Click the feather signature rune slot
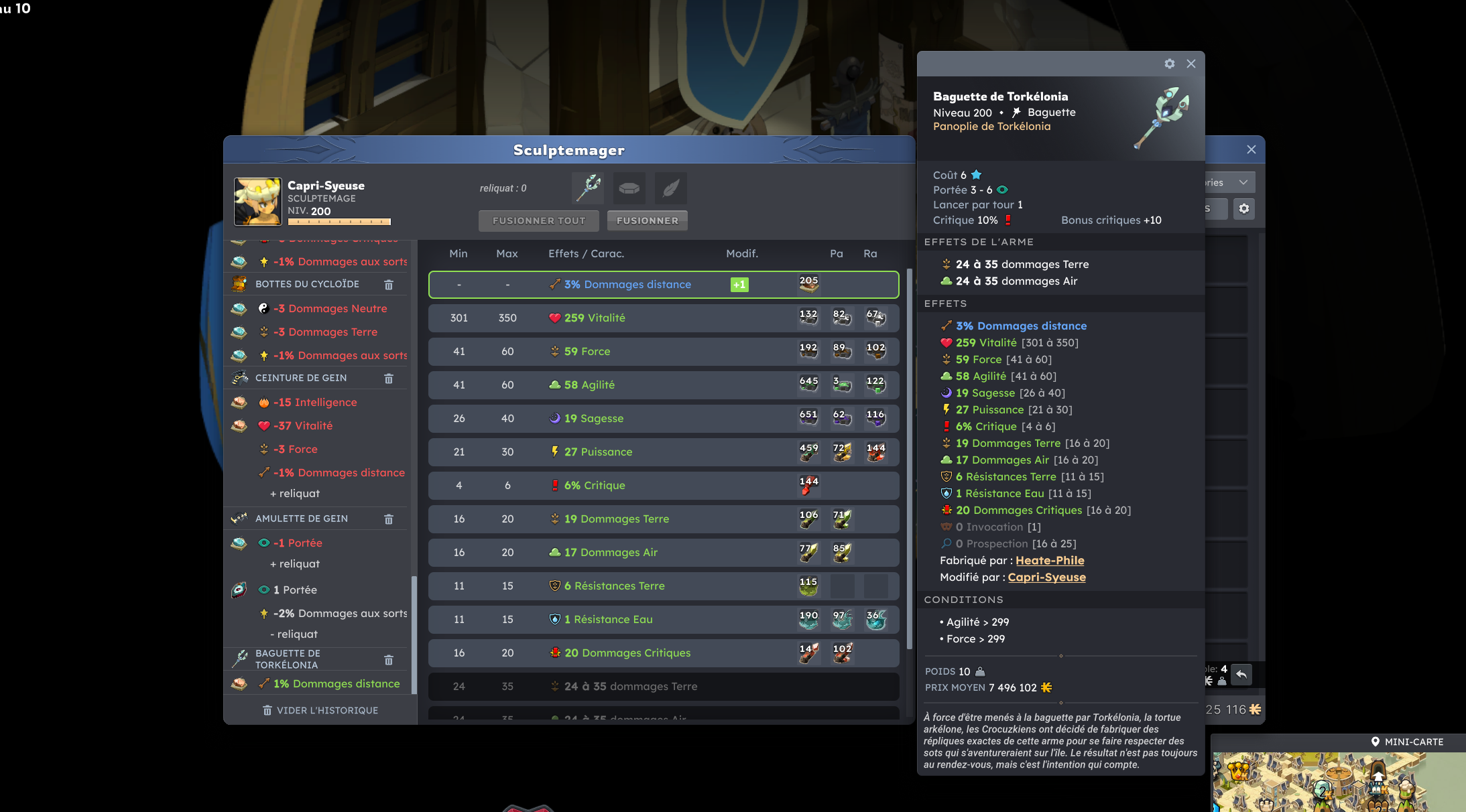This screenshot has height=812, width=1466. click(670, 188)
